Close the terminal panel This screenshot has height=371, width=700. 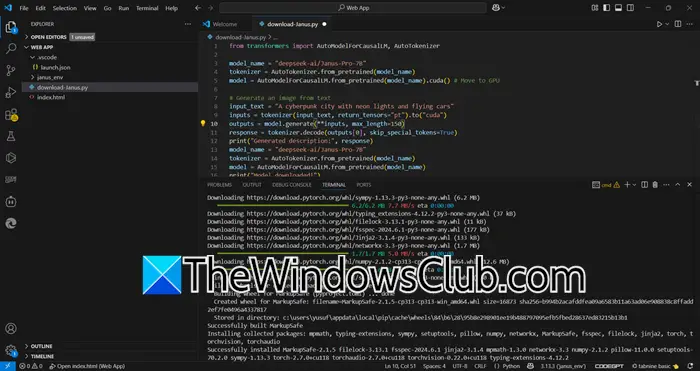[689, 184]
